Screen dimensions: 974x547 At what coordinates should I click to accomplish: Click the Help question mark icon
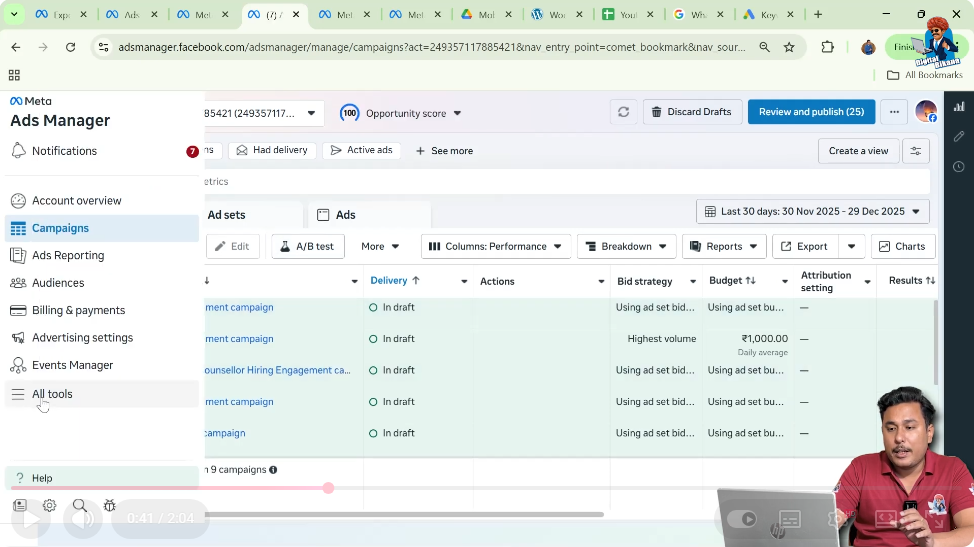click(x=19, y=478)
